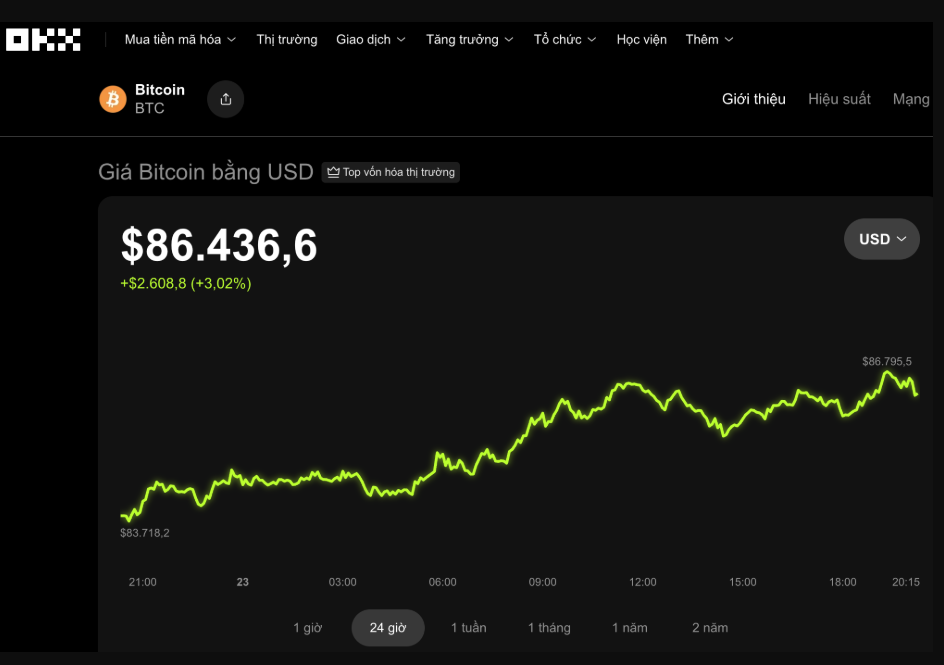Click the 12:00 time axis label
The image size is (944, 665).
click(642, 582)
